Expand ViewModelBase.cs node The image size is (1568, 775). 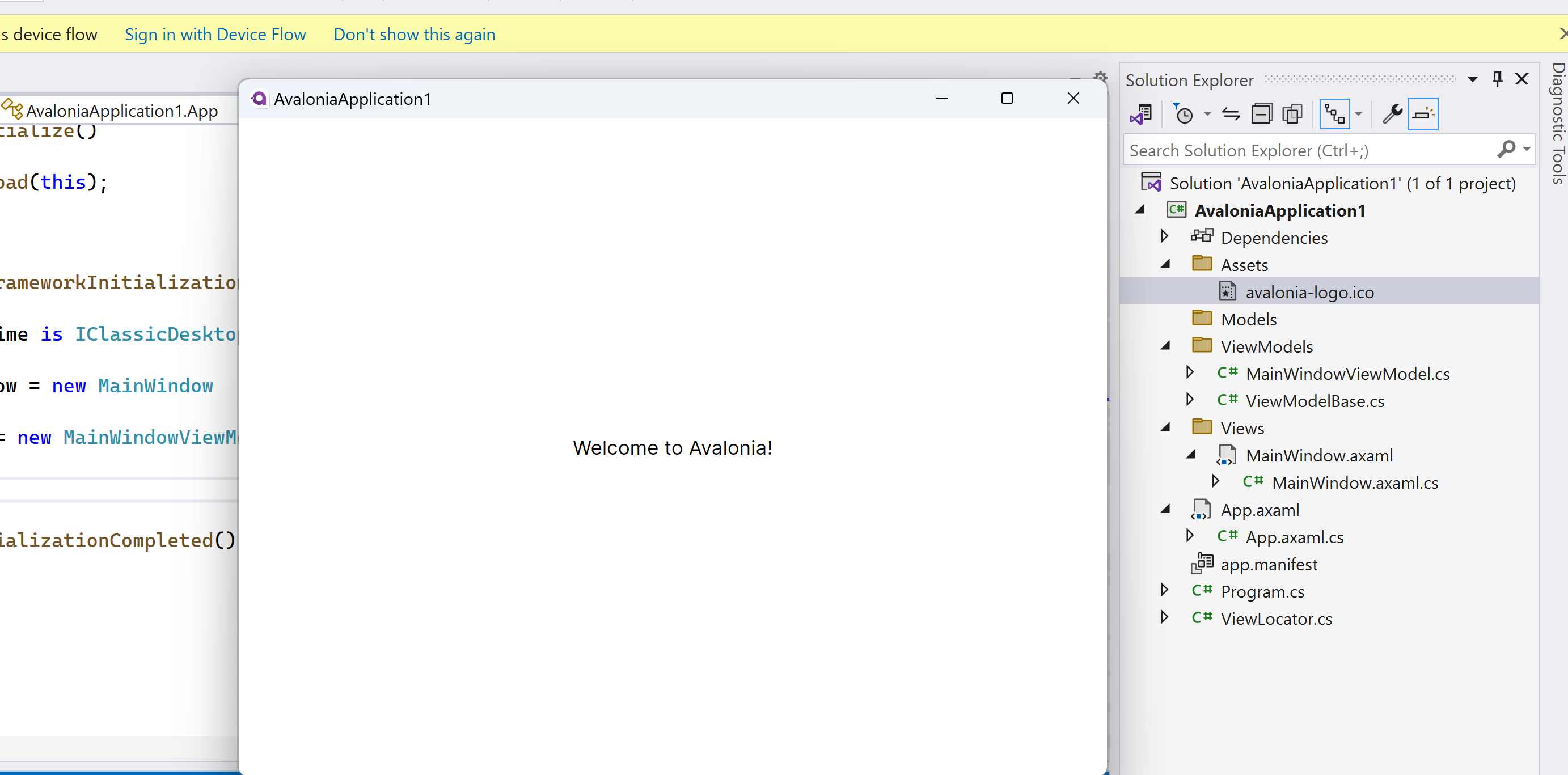[x=1190, y=400]
